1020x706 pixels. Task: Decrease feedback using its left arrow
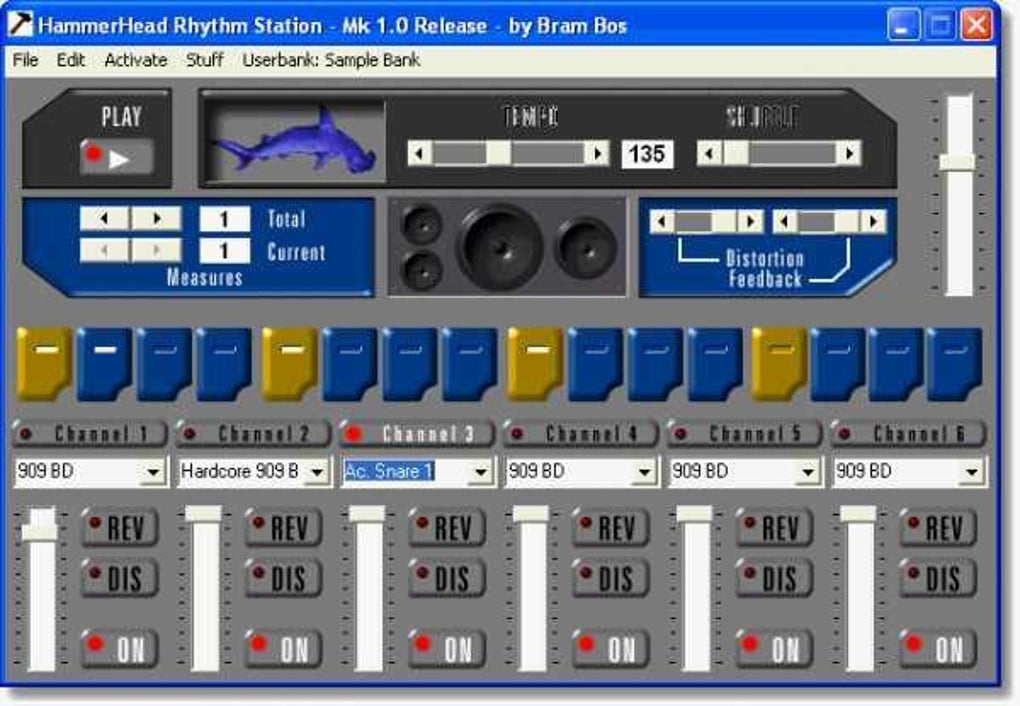785,222
